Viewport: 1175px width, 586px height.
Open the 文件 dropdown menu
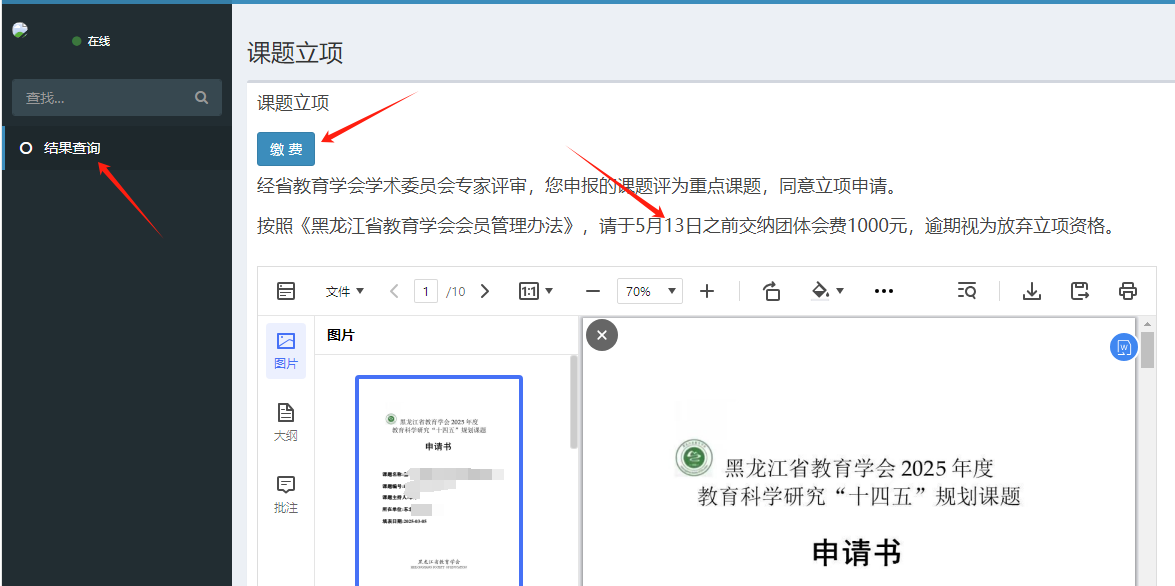click(x=345, y=292)
